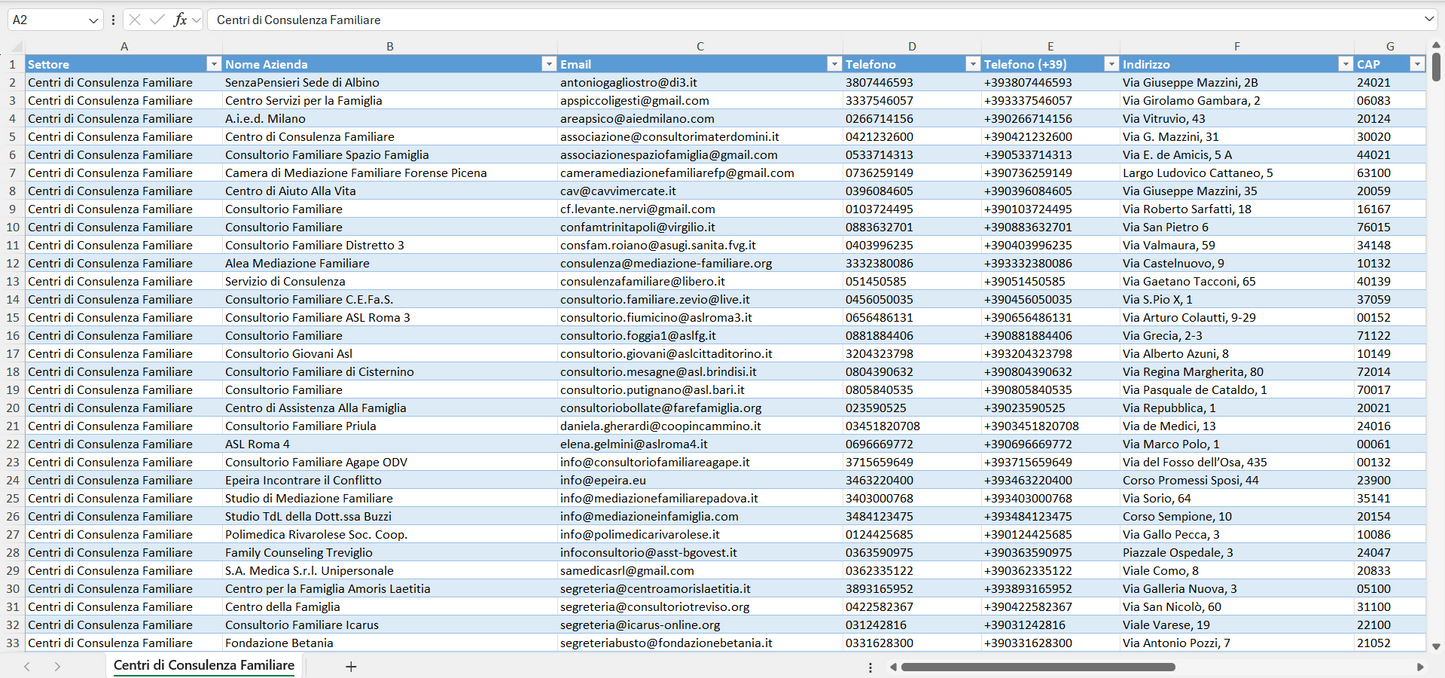Click the formula bar input field
The image size is (1445, 678).
tap(800, 20)
